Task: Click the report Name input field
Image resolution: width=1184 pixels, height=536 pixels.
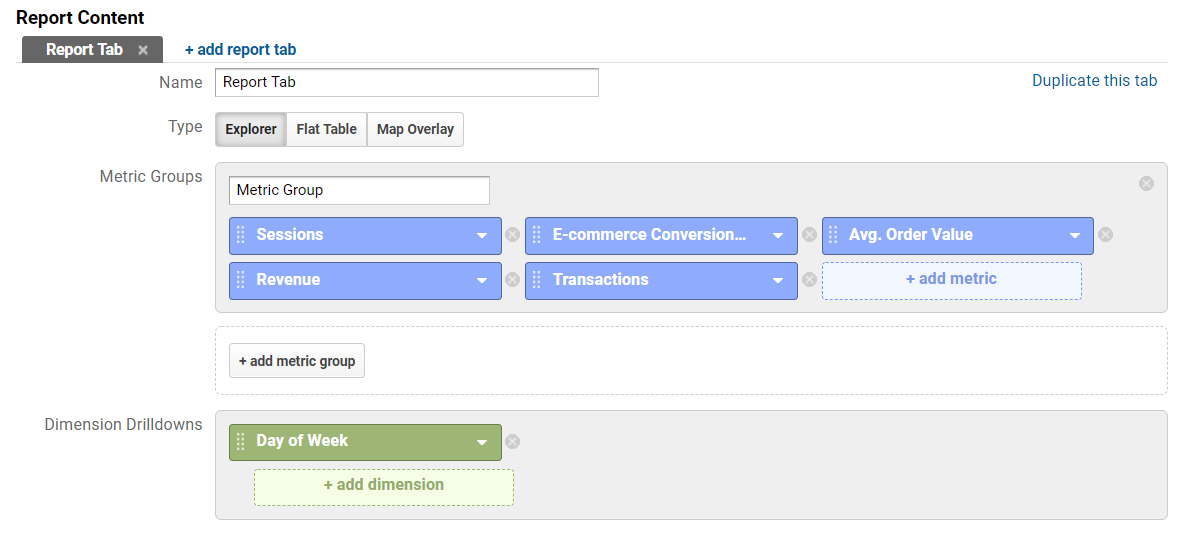Action: pos(406,82)
